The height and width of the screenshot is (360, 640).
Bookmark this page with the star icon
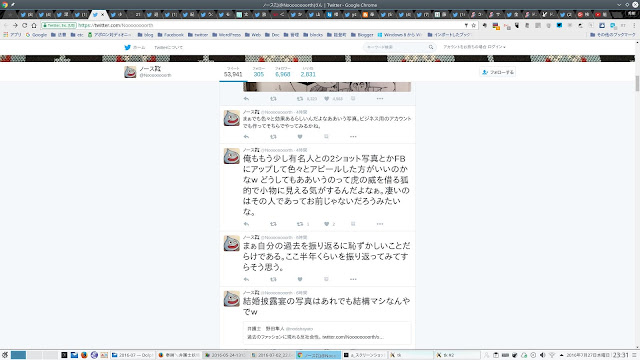coord(473,25)
